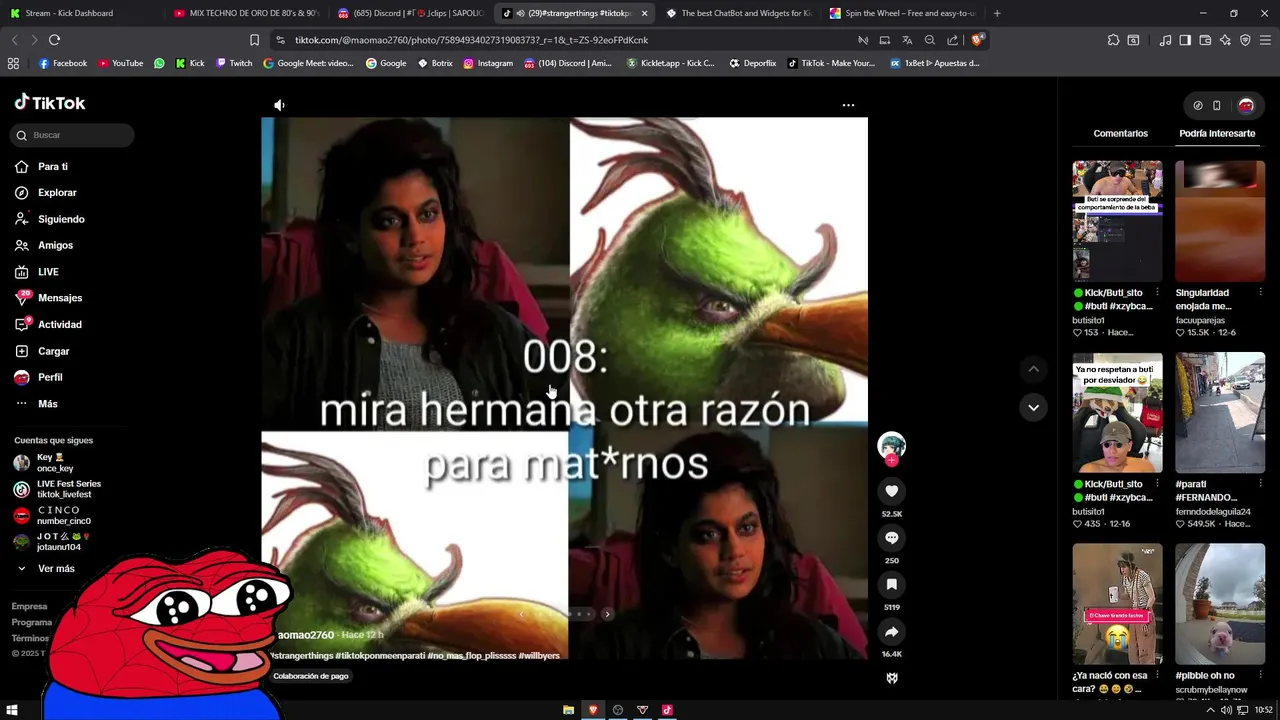The height and width of the screenshot is (720, 1280).
Task: Open #parati #FERNANDO street video thumbnail
Action: click(x=1220, y=412)
